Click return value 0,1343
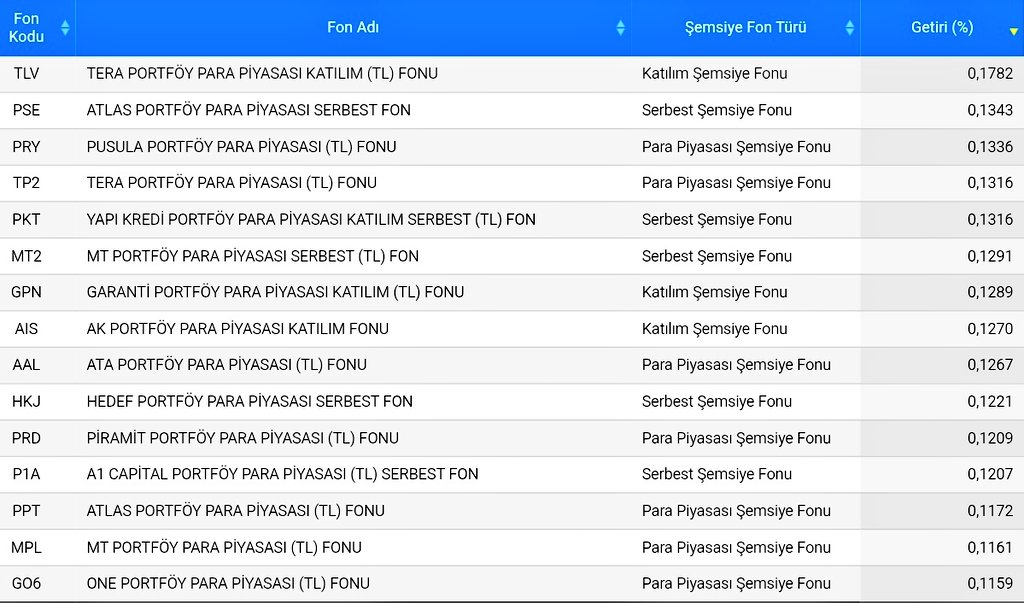Image resolution: width=1024 pixels, height=603 pixels. (x=990, y=110)
